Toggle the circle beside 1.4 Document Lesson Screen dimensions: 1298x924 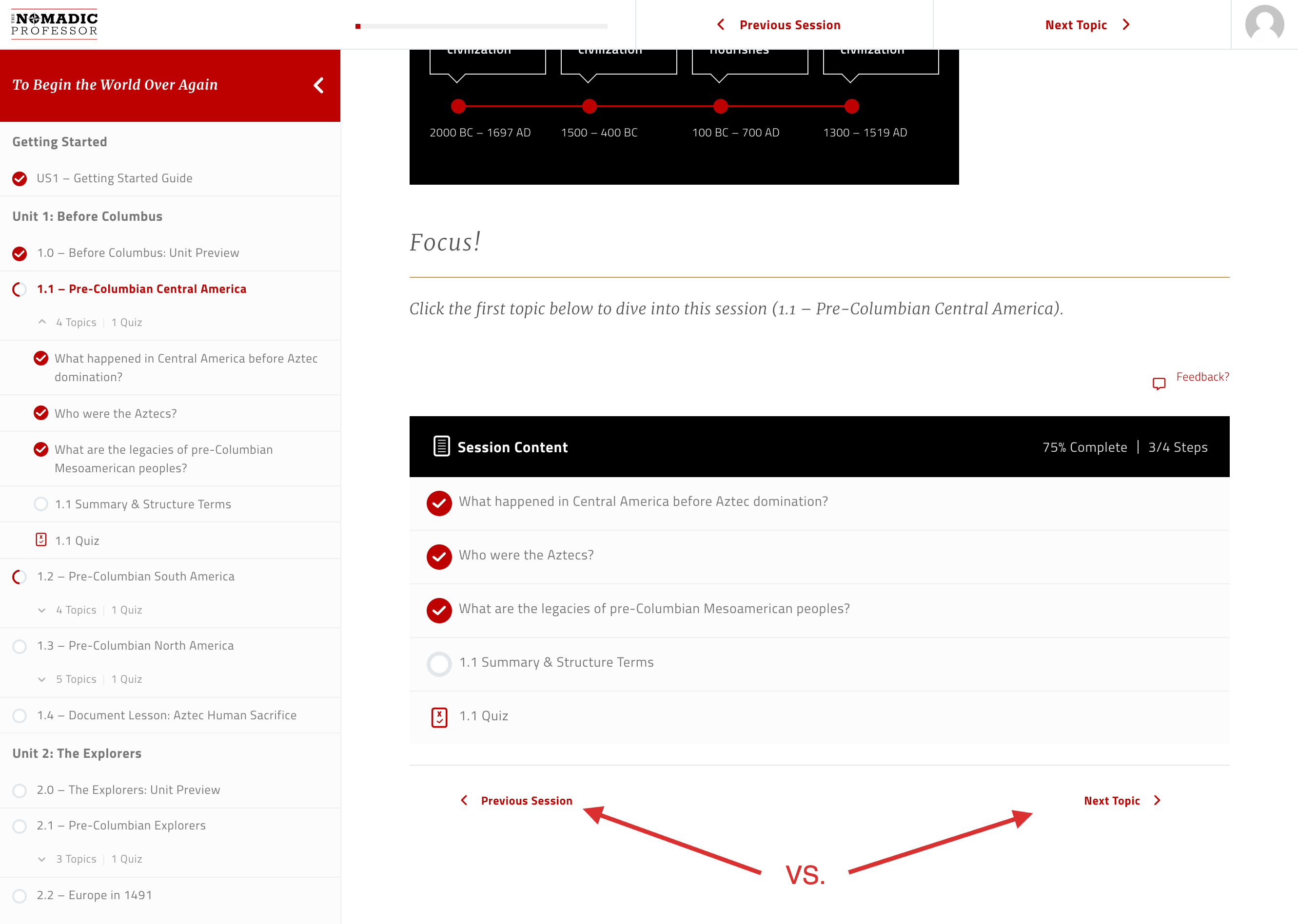(20, 716)
